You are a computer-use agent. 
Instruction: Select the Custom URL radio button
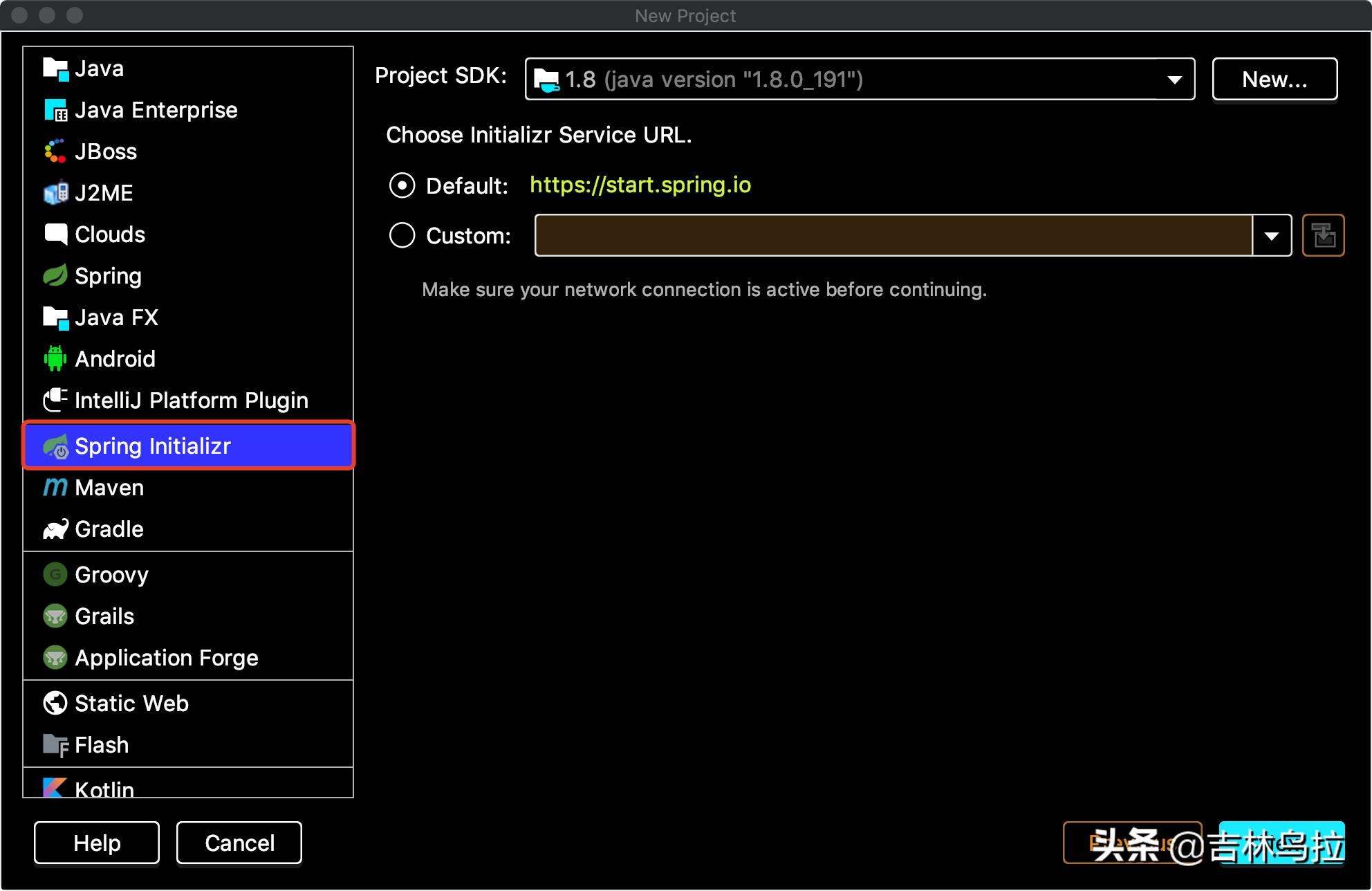point(402,235)
